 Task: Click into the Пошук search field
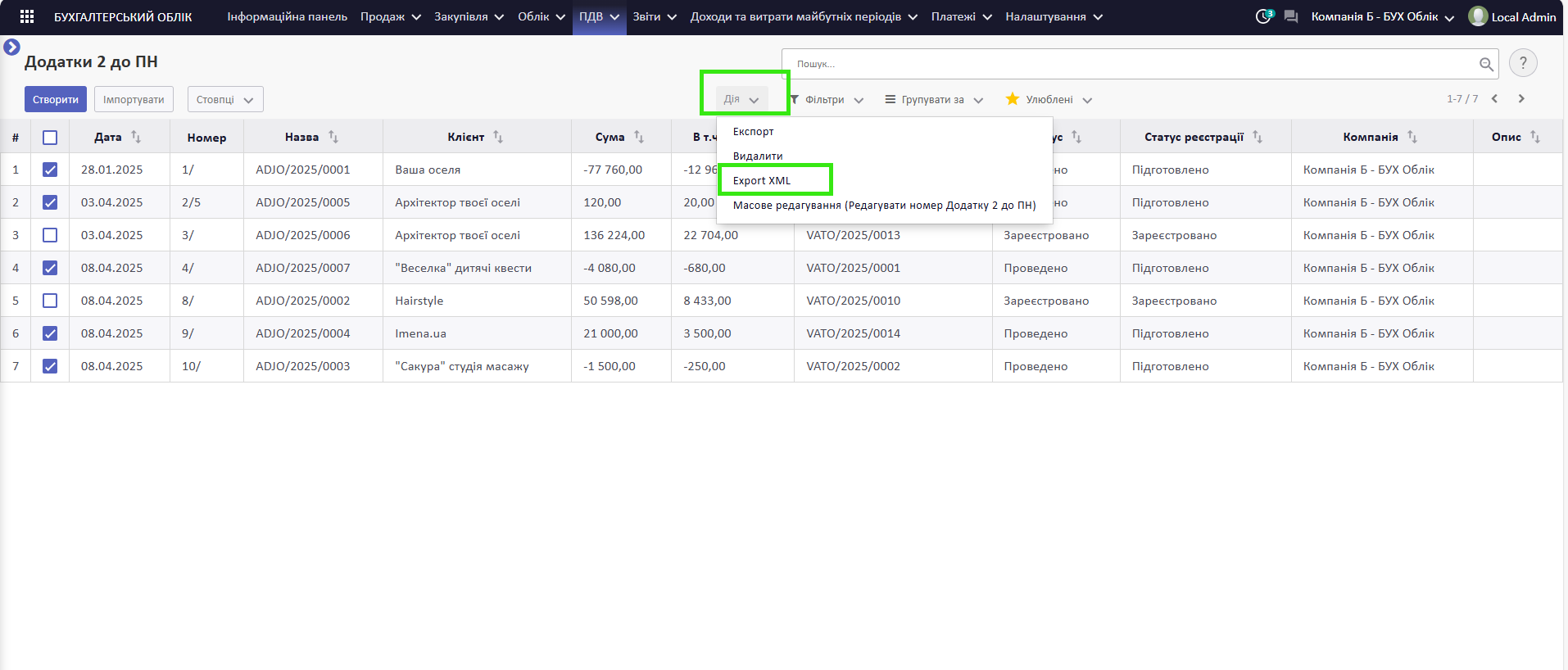(x=1131, y=64)
